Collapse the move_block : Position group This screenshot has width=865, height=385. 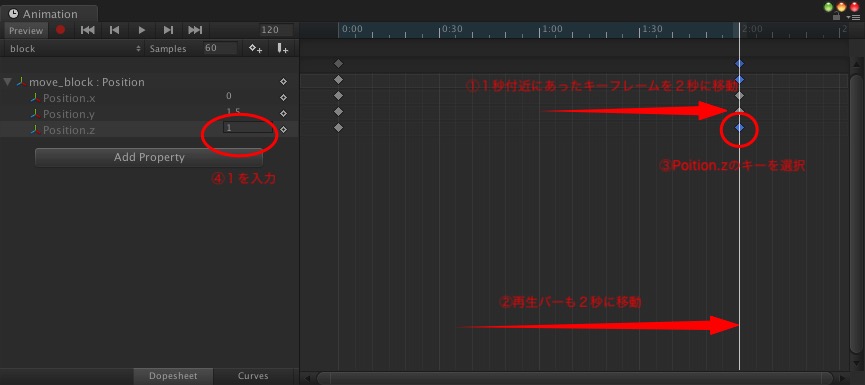pyautogui.click(x=7, y=82)
